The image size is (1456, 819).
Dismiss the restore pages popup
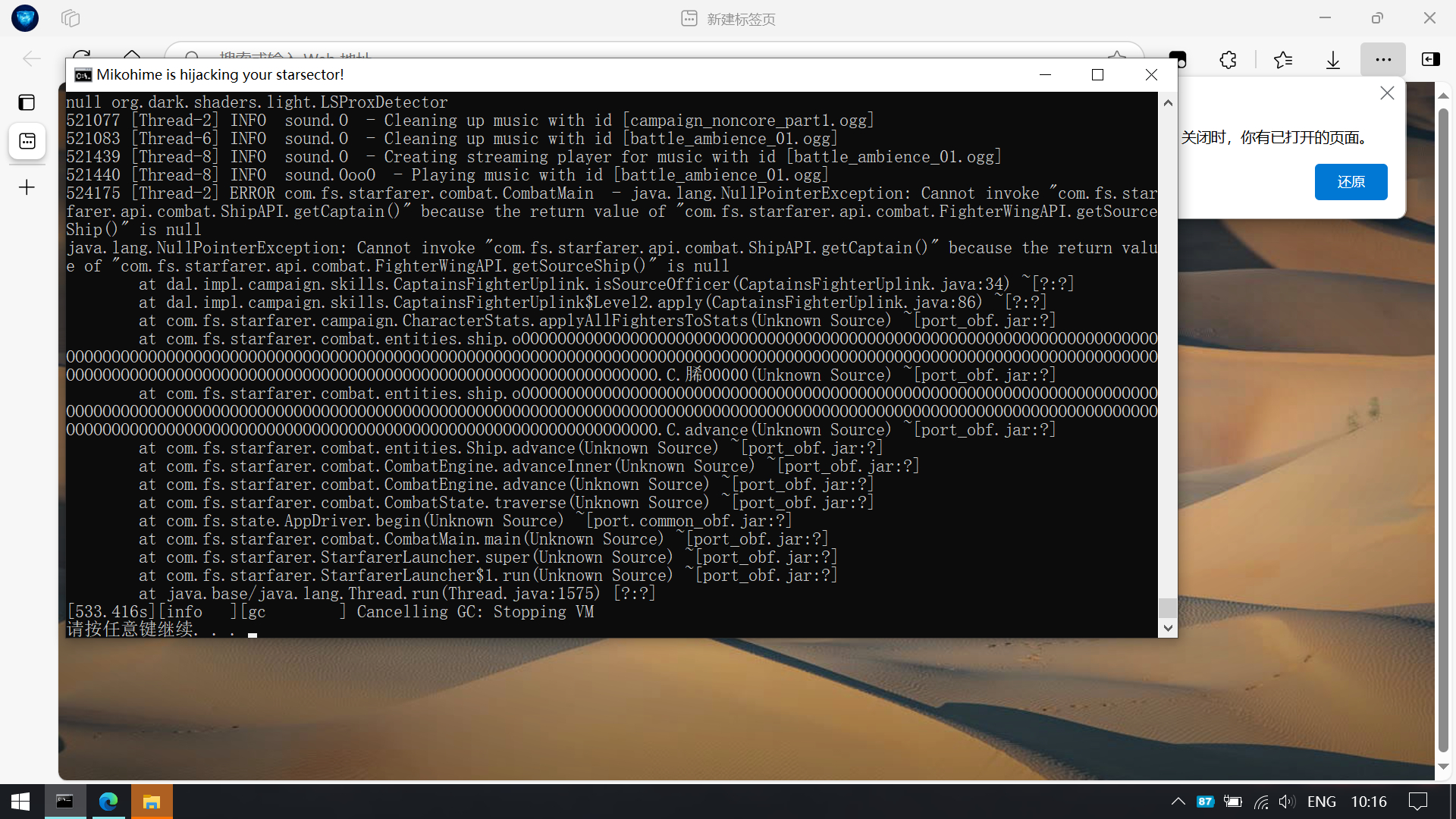pos(1387,93)
